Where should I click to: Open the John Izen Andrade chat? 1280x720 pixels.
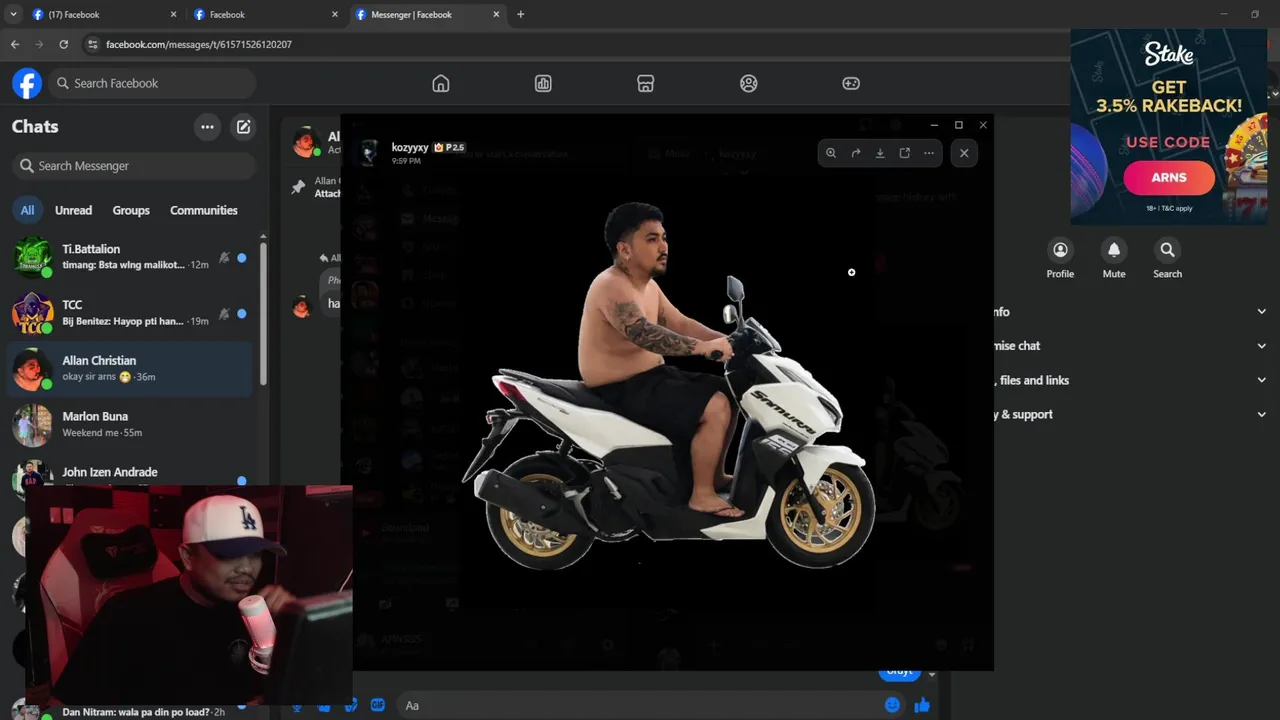[x=130, y=474]
